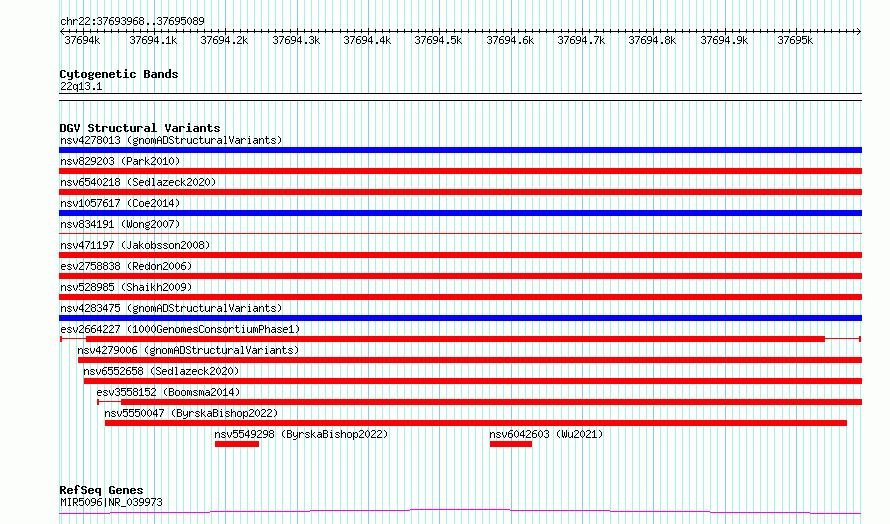Click the nsv4278013 gnomAD variant label
This screenshot has width=890, height=524.
point(171,140)
